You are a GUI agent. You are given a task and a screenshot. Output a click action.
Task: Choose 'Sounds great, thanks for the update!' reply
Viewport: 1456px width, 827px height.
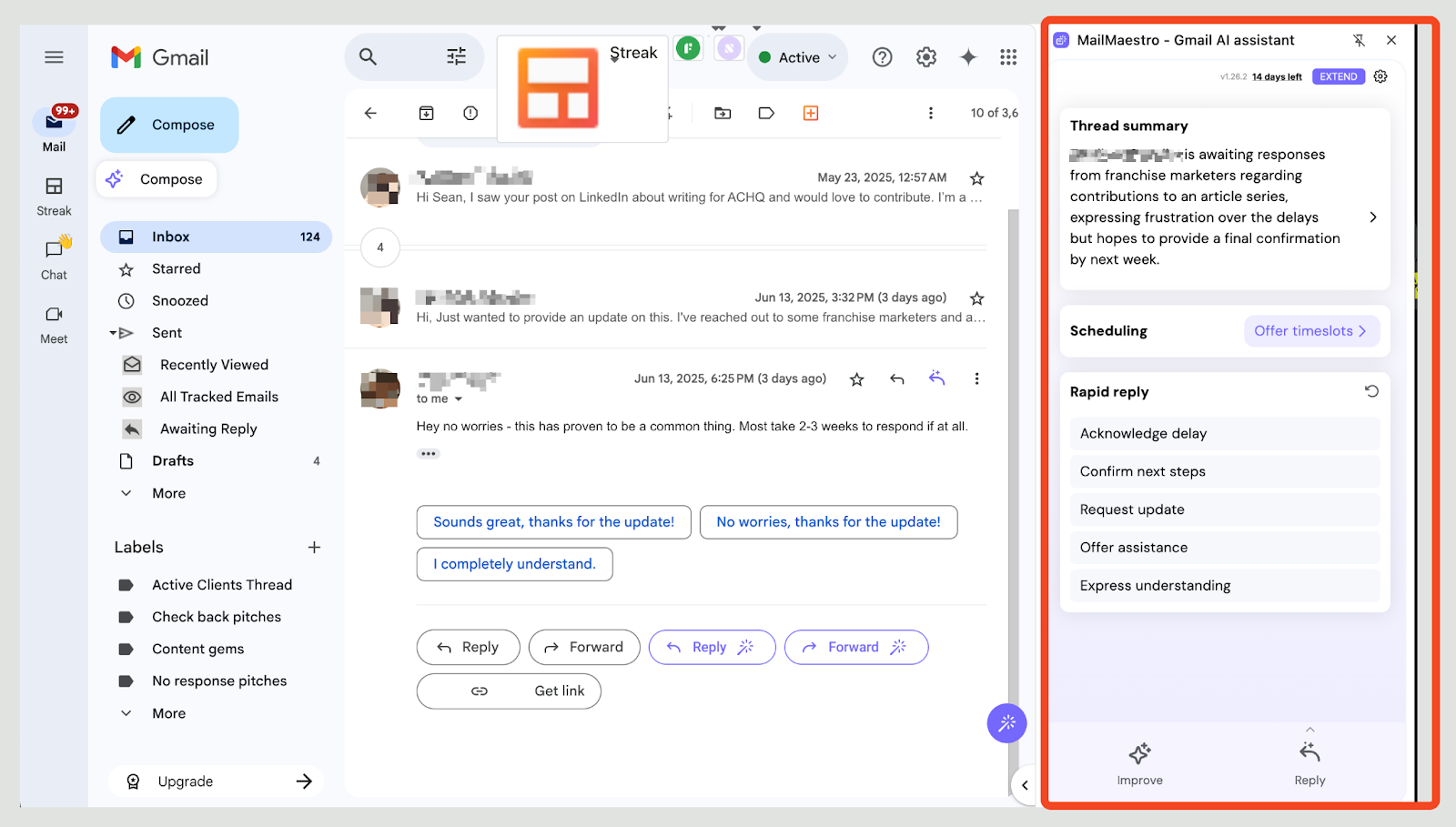pyautogui.click(x=553, y=522)
